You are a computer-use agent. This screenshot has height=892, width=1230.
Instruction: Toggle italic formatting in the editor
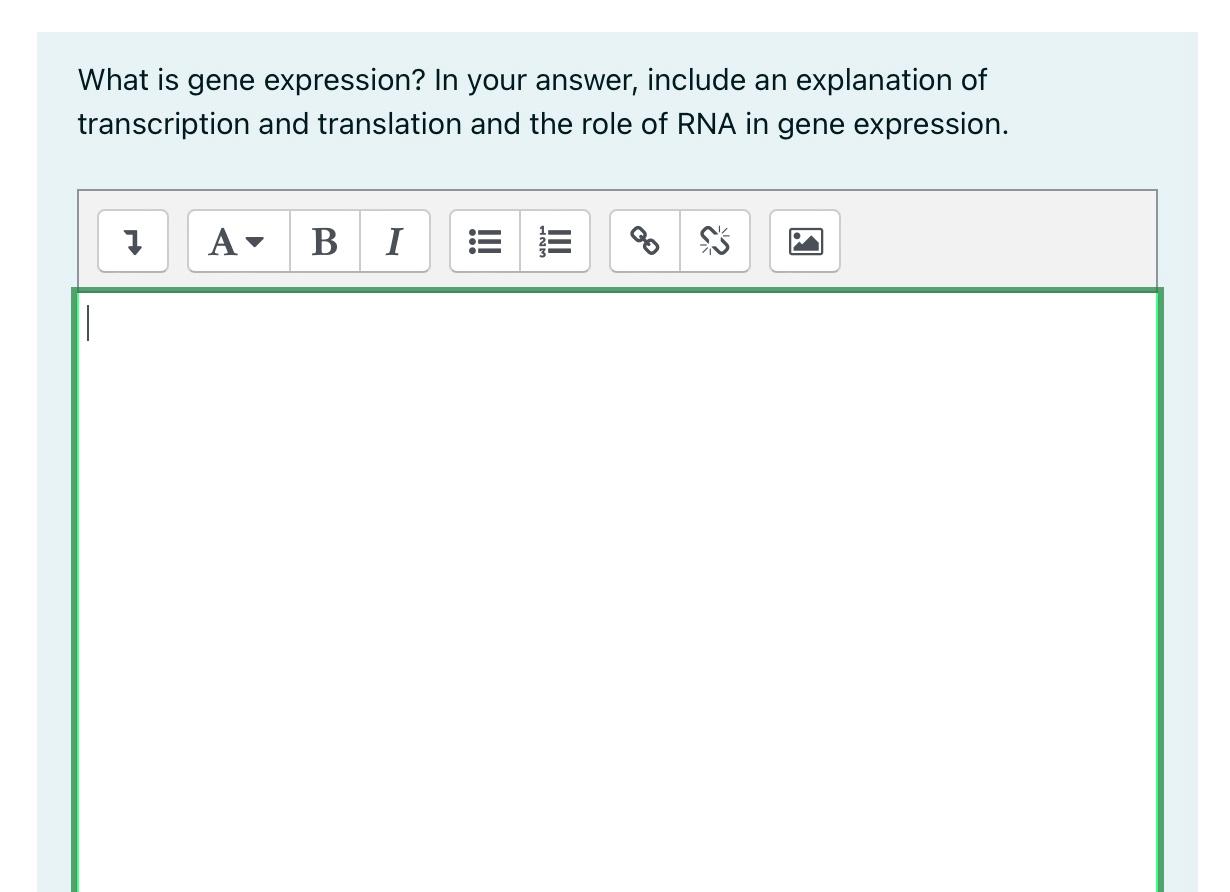point(393,241)
